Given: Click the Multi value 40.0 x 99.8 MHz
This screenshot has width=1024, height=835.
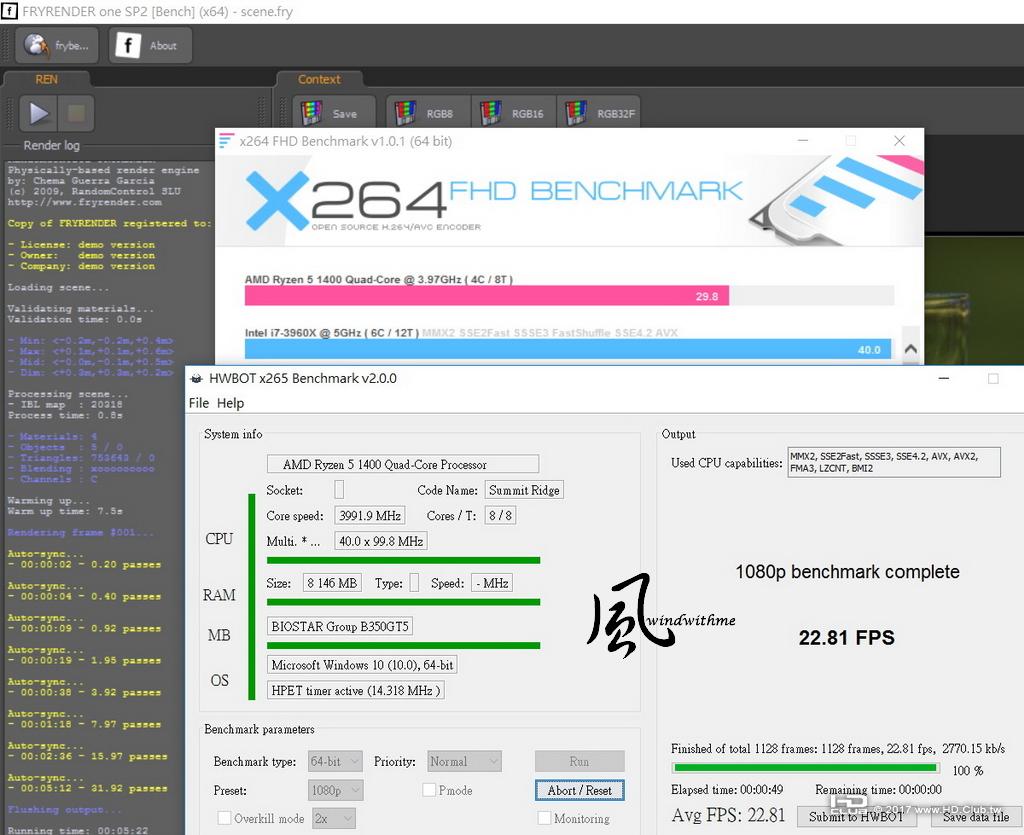Looking at the screenshot, I should (381, 541).
